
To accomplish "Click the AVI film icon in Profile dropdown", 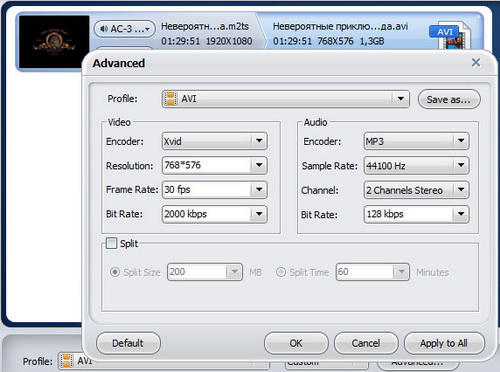I will (x=171, y=99).
